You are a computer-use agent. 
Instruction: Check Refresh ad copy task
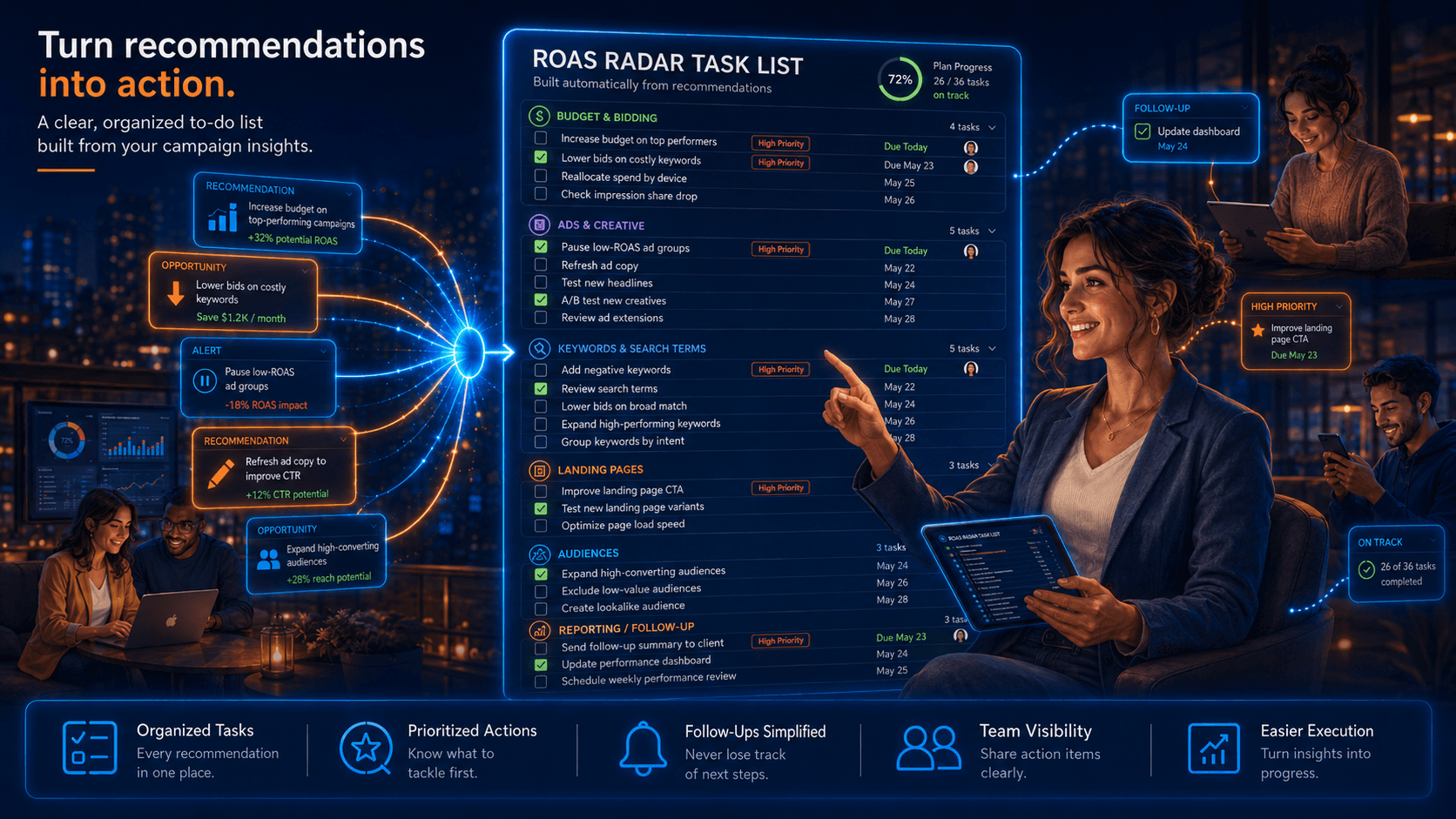pos(541,265)
